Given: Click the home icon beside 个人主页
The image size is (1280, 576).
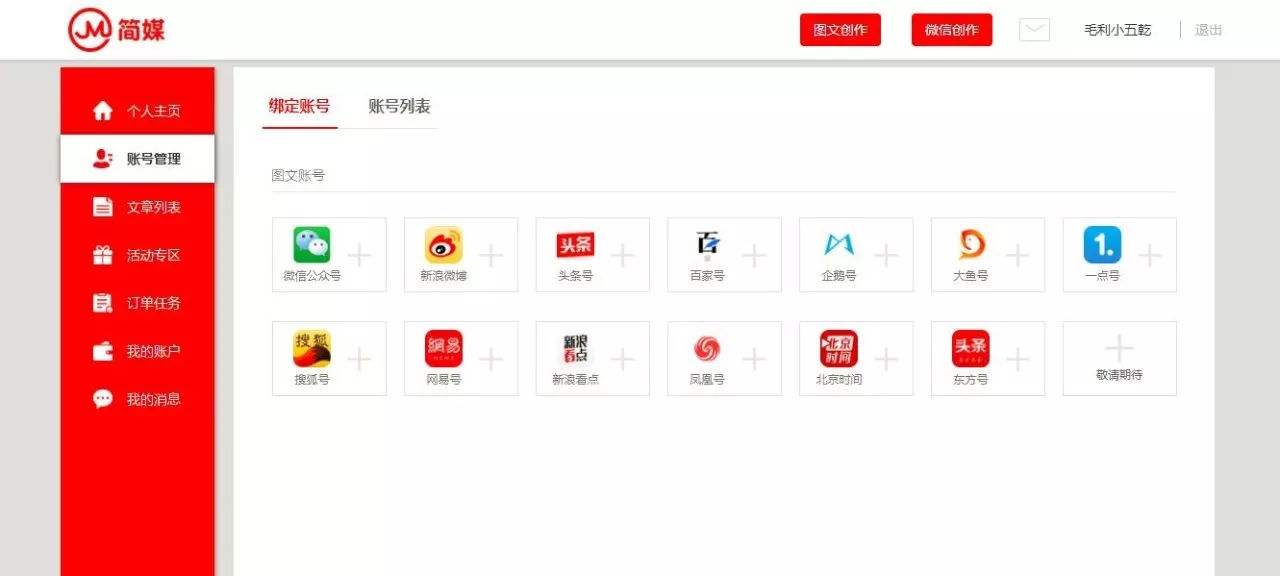Looking at the screenshot, I should pyautogui.click(x=103, y=111).
